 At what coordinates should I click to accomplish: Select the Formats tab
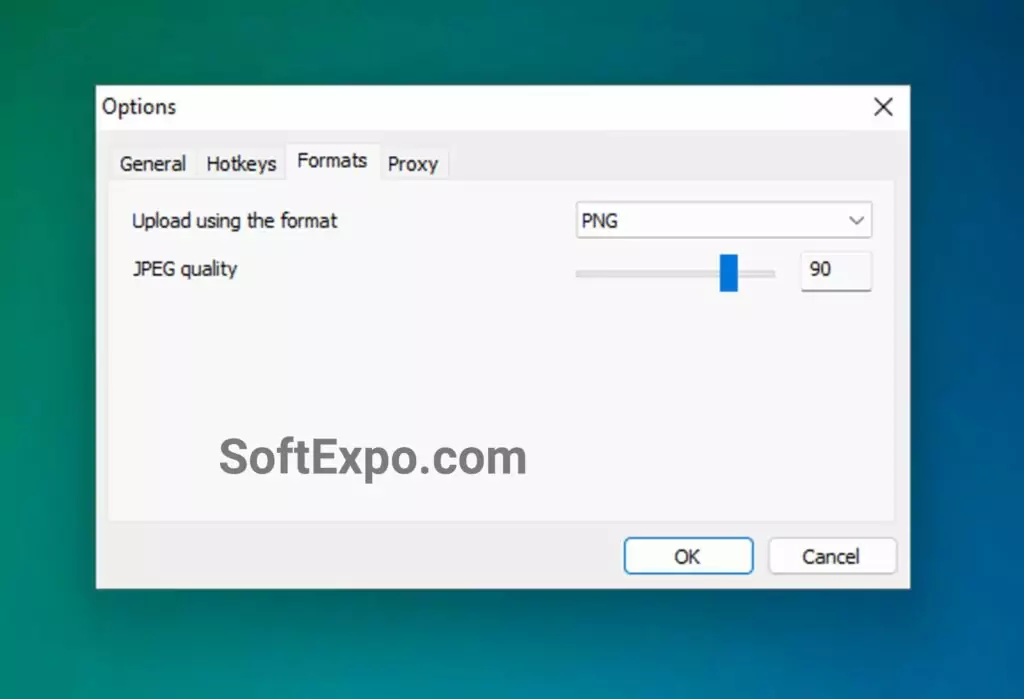tap(331, 160)
